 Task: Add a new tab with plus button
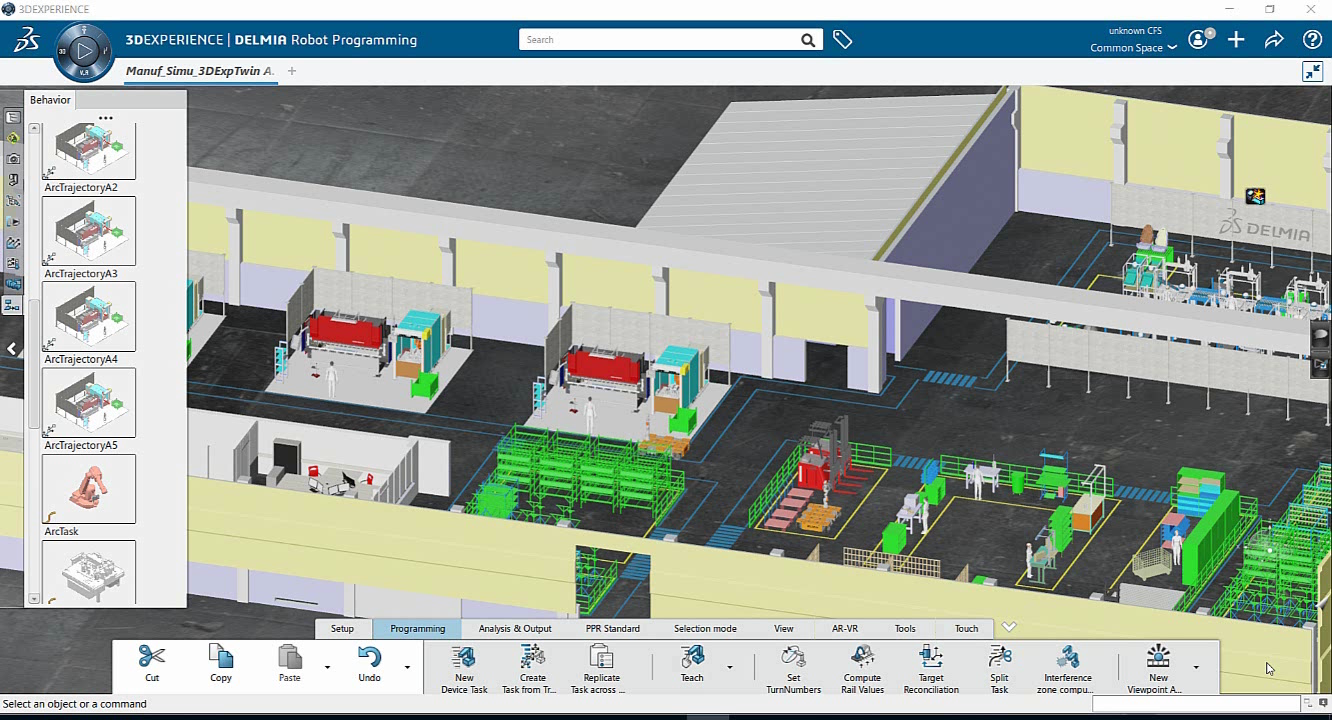coord(292,71)
